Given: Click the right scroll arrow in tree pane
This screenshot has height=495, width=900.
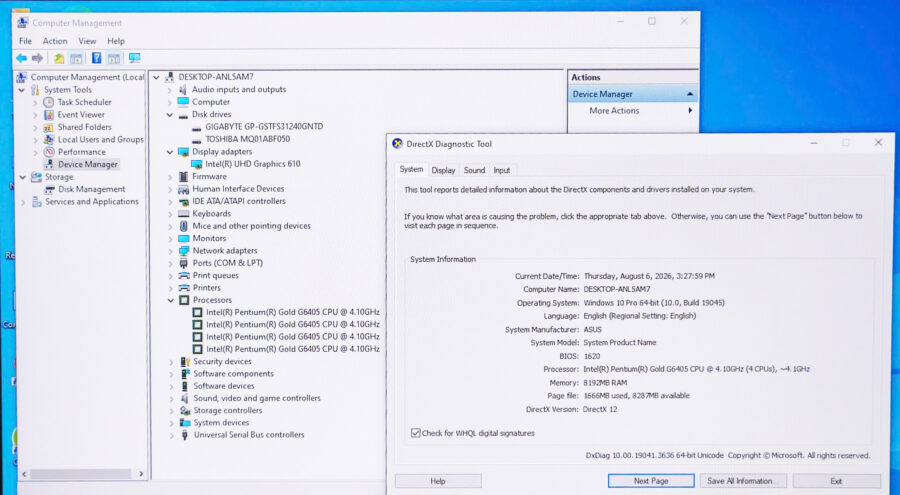Looking at the screenshot, I should (141, 474).
